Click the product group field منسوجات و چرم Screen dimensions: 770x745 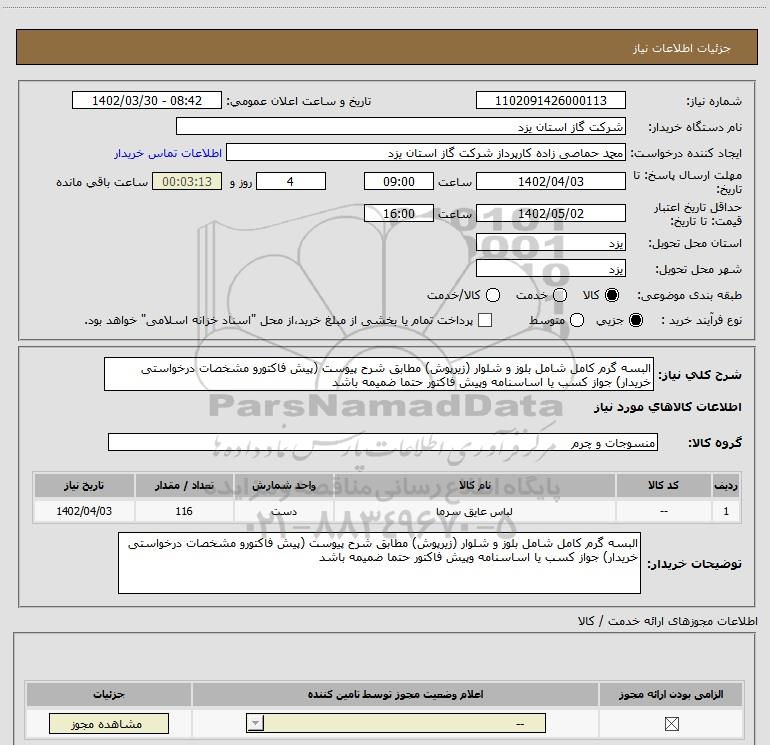[x=383, y=442]
